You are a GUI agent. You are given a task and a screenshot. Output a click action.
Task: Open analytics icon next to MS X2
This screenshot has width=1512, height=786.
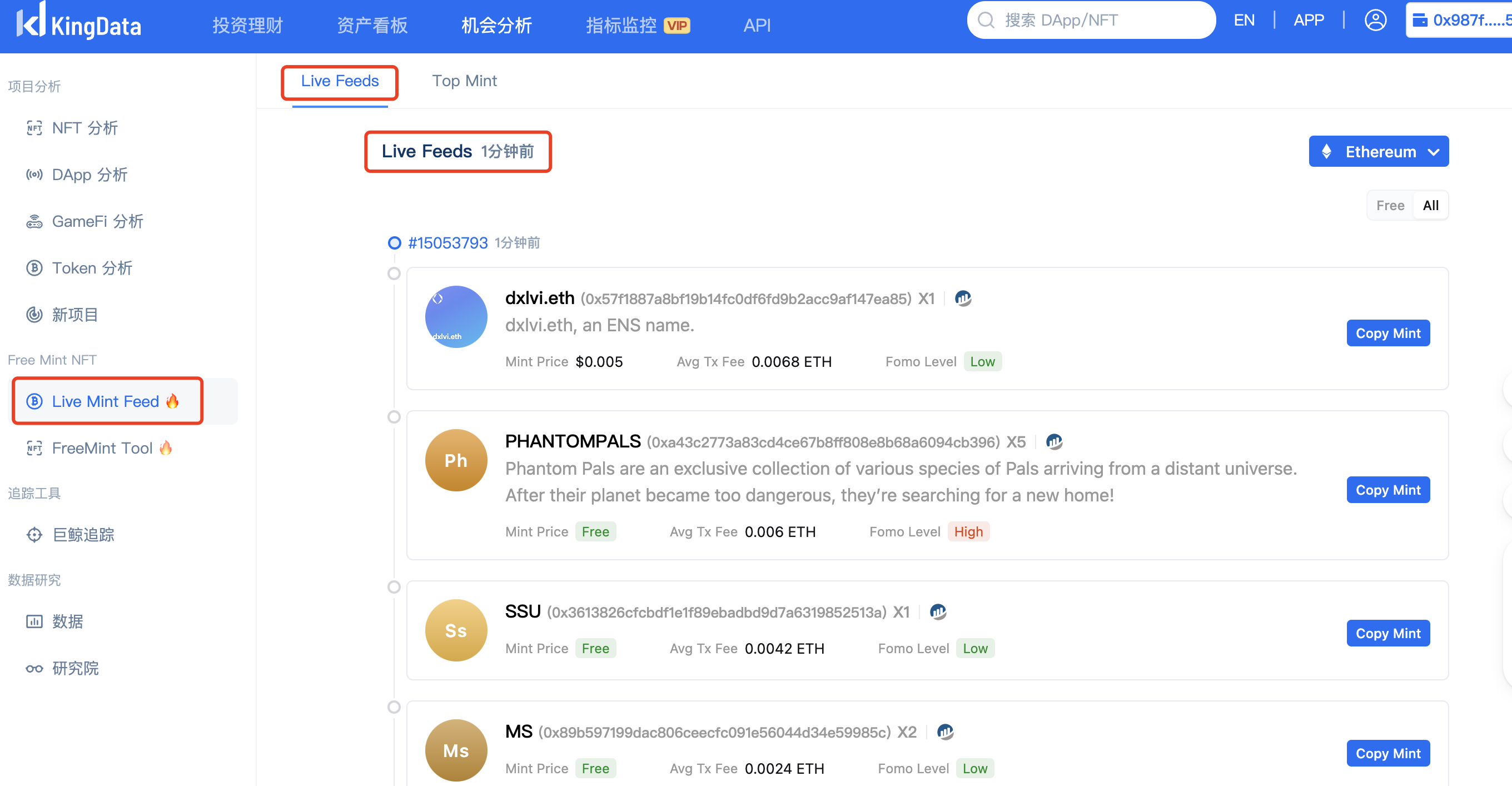[x=945, y=732]
